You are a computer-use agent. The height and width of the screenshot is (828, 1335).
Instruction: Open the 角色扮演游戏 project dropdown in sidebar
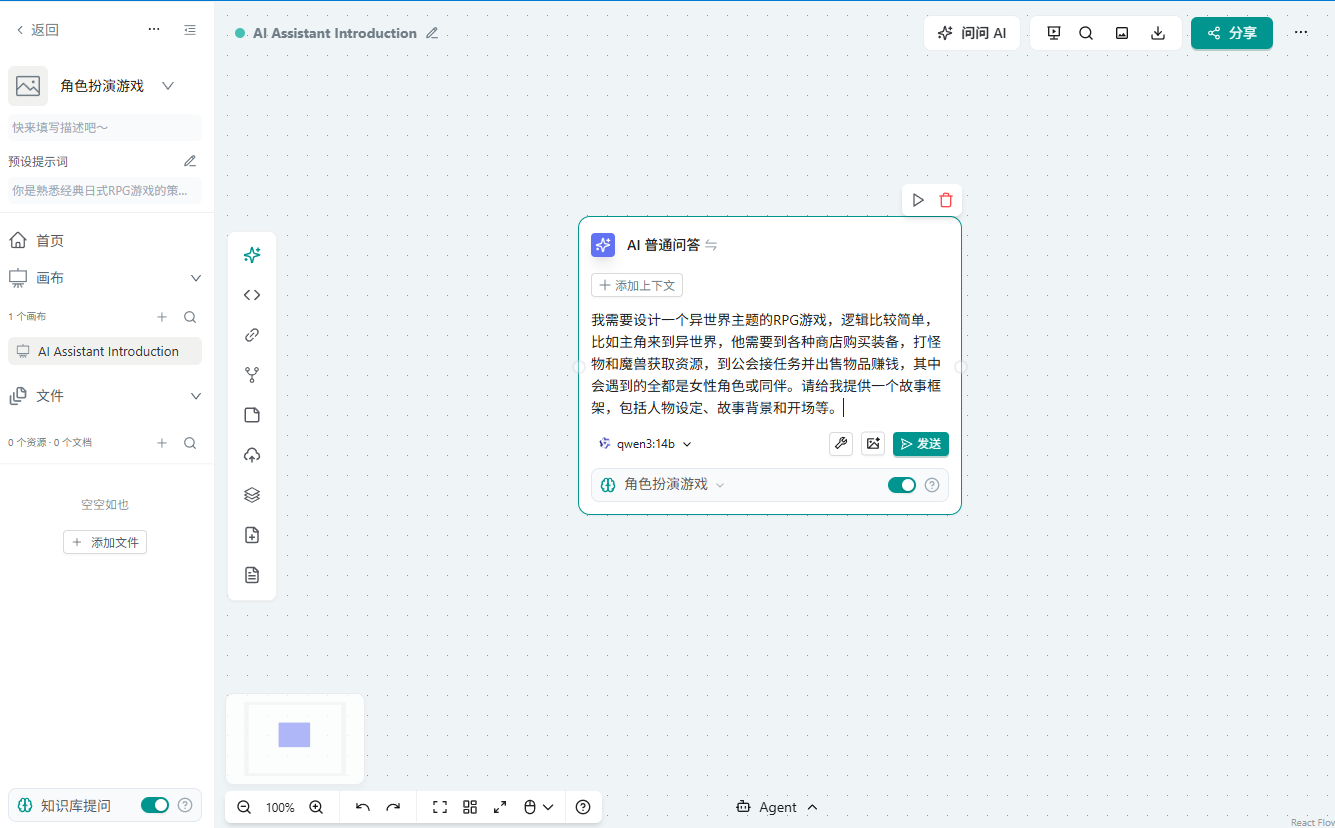168,86
